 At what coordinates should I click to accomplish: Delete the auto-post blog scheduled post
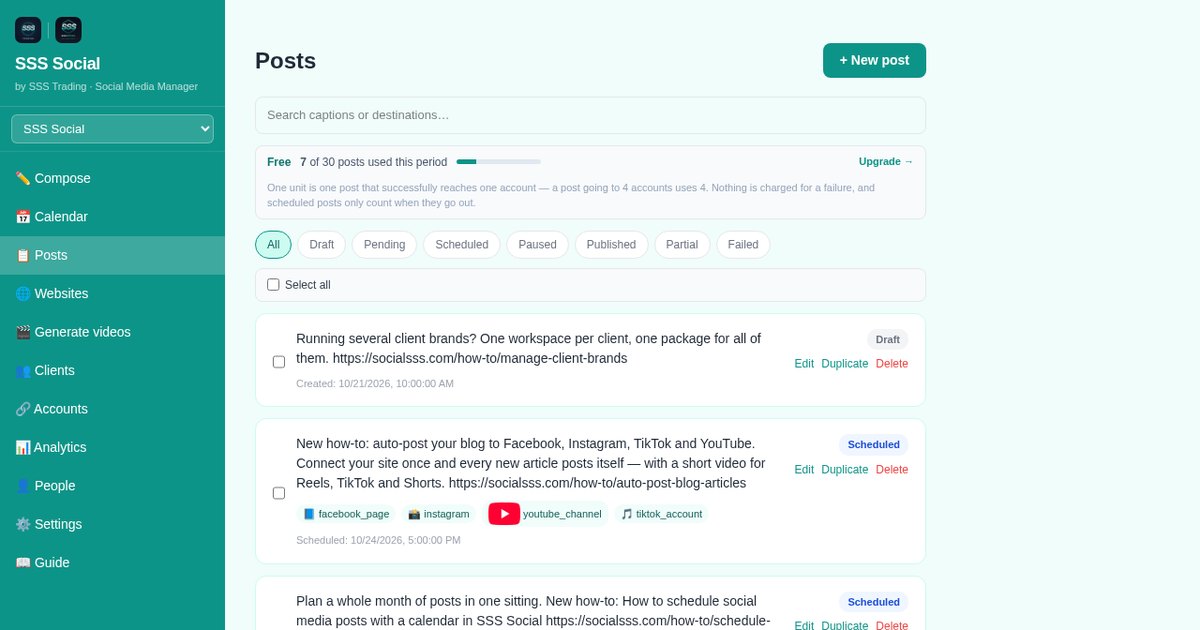pyautogui.click(x=892, y=470)
